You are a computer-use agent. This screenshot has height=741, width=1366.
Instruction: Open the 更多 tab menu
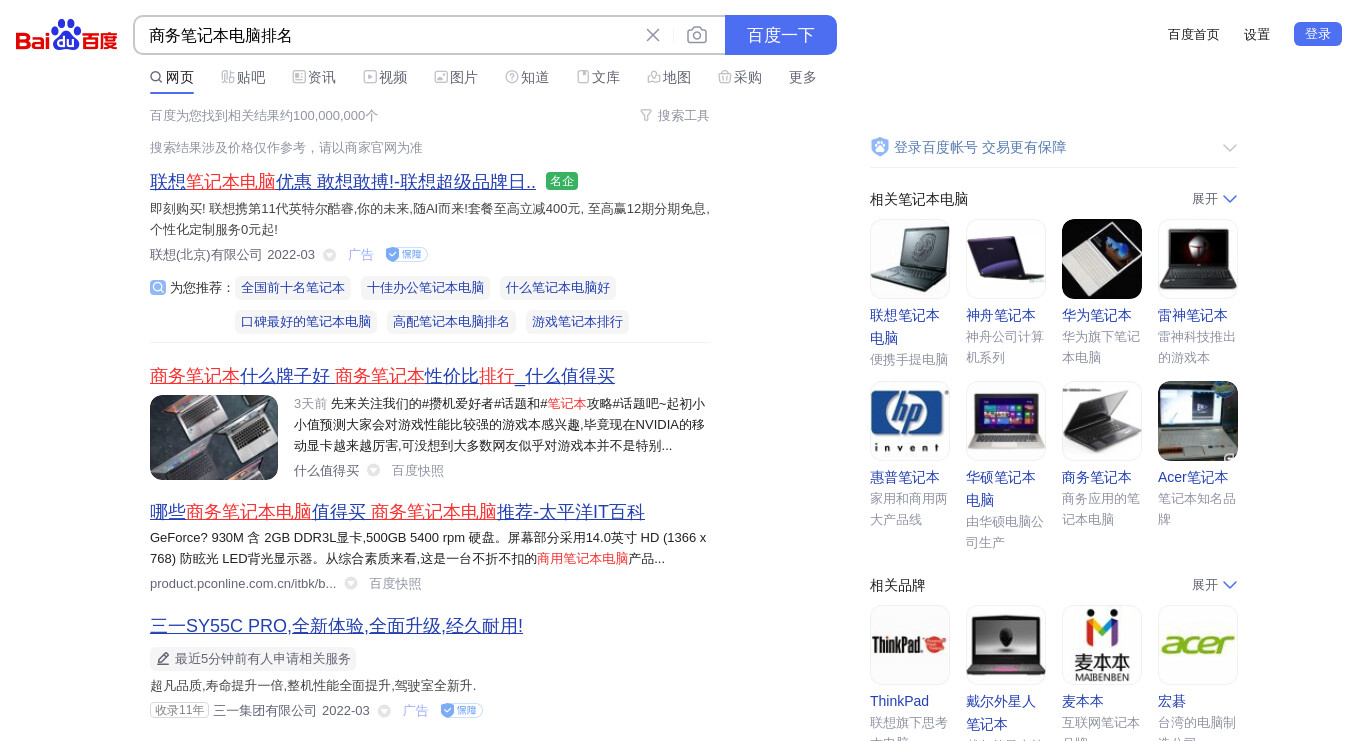coord(803,77)
